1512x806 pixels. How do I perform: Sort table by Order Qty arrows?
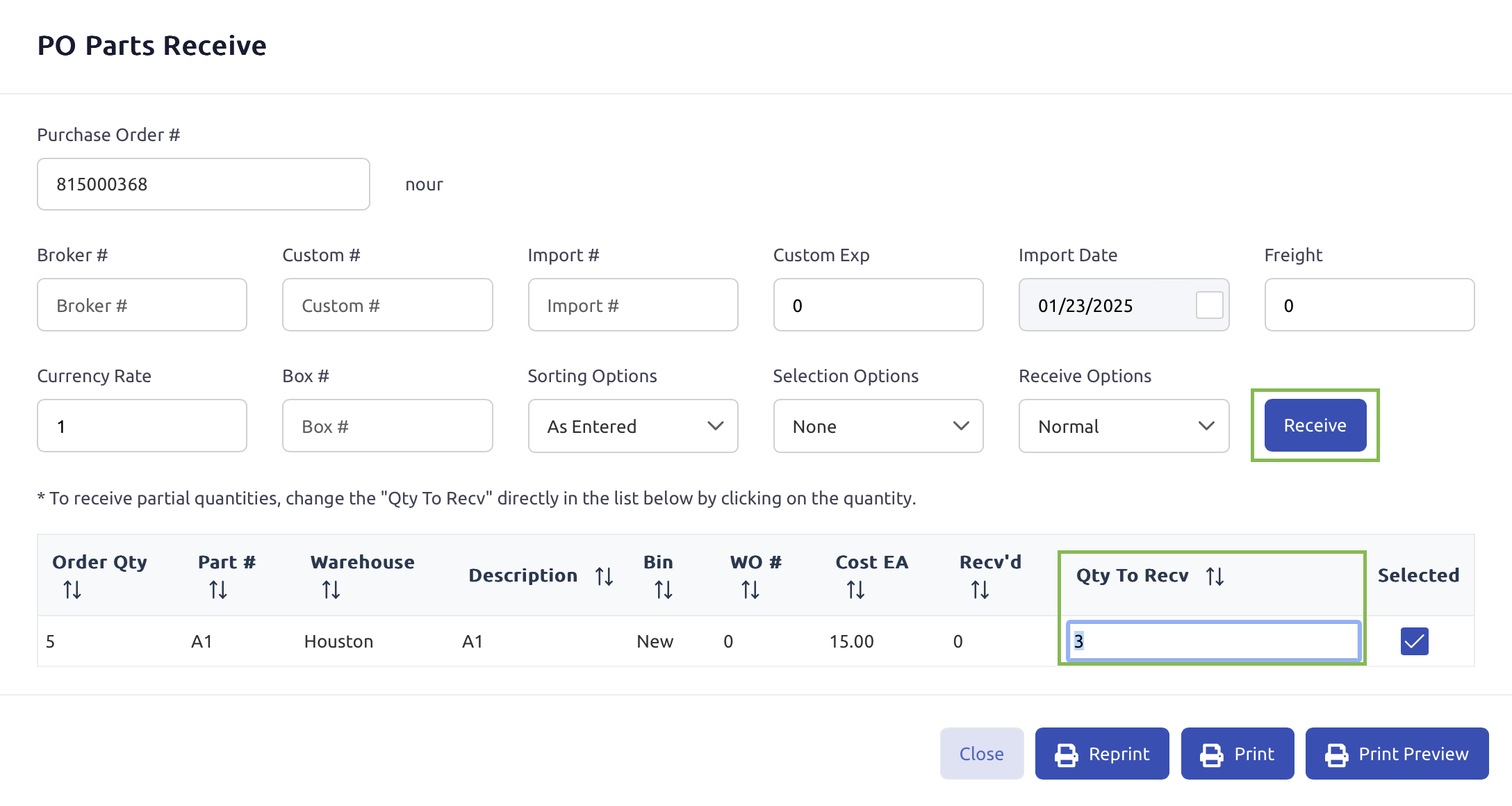pos(72,590)
